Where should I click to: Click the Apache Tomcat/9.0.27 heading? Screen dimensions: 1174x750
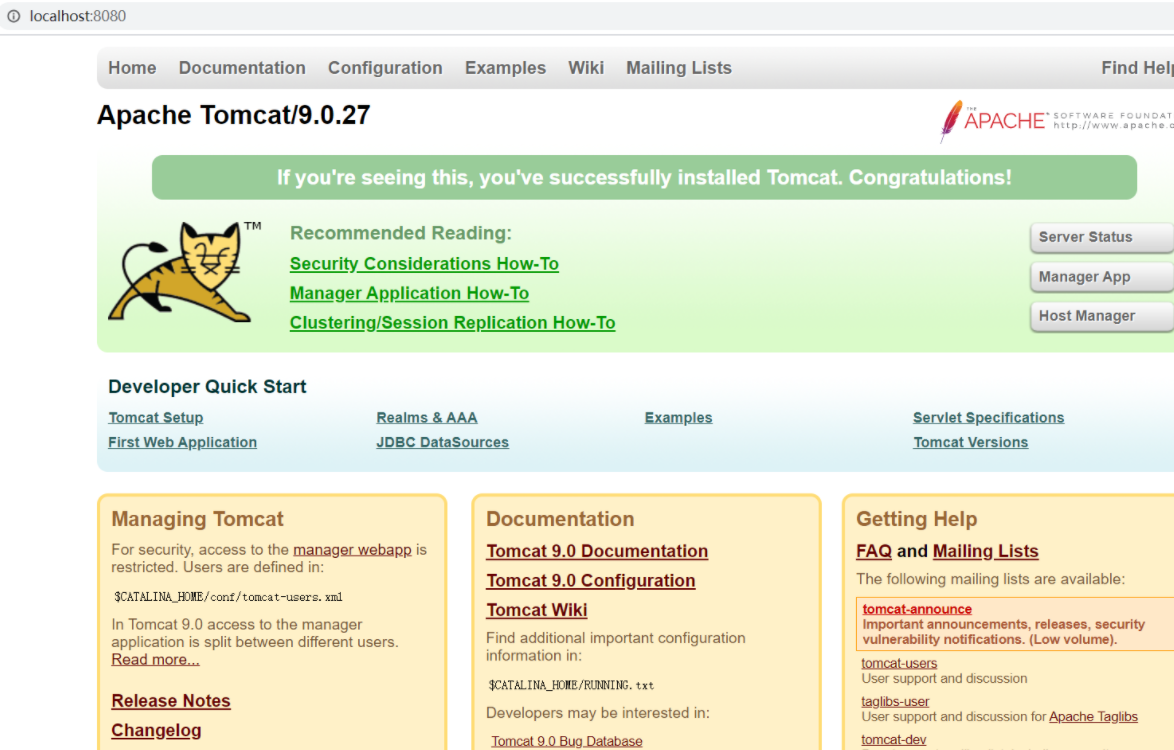[x=234, y=115]
